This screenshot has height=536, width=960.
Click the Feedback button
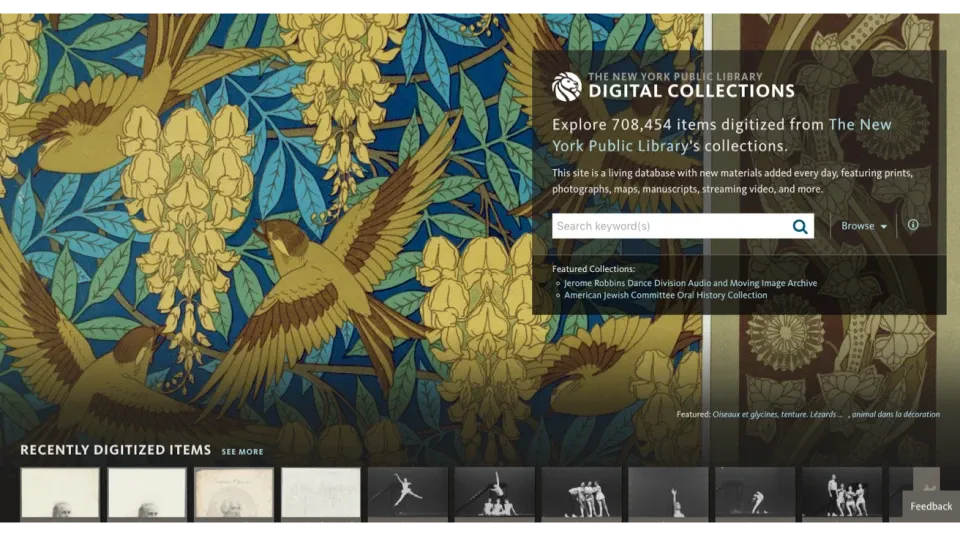click(x=931, y=506)
